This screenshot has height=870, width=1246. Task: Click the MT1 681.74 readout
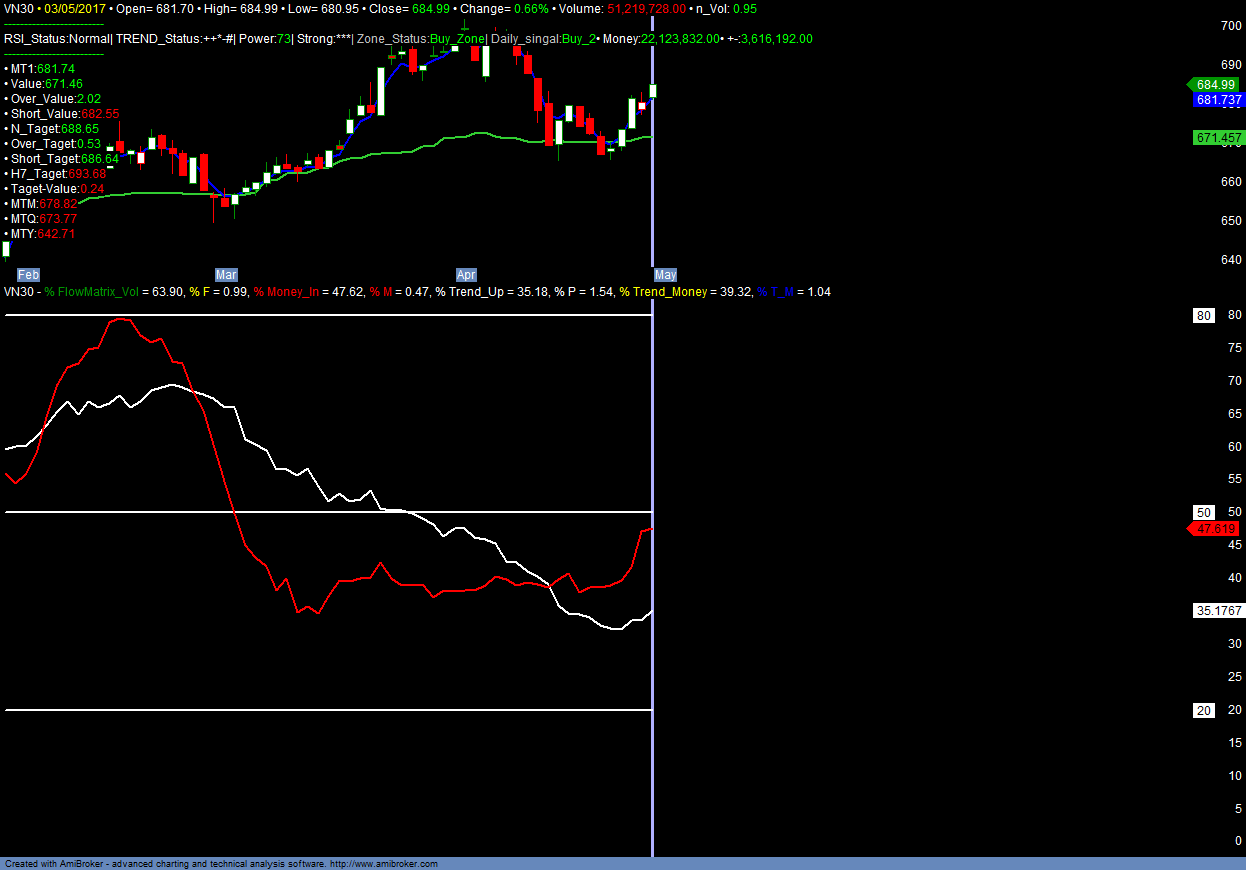(42, 69)
